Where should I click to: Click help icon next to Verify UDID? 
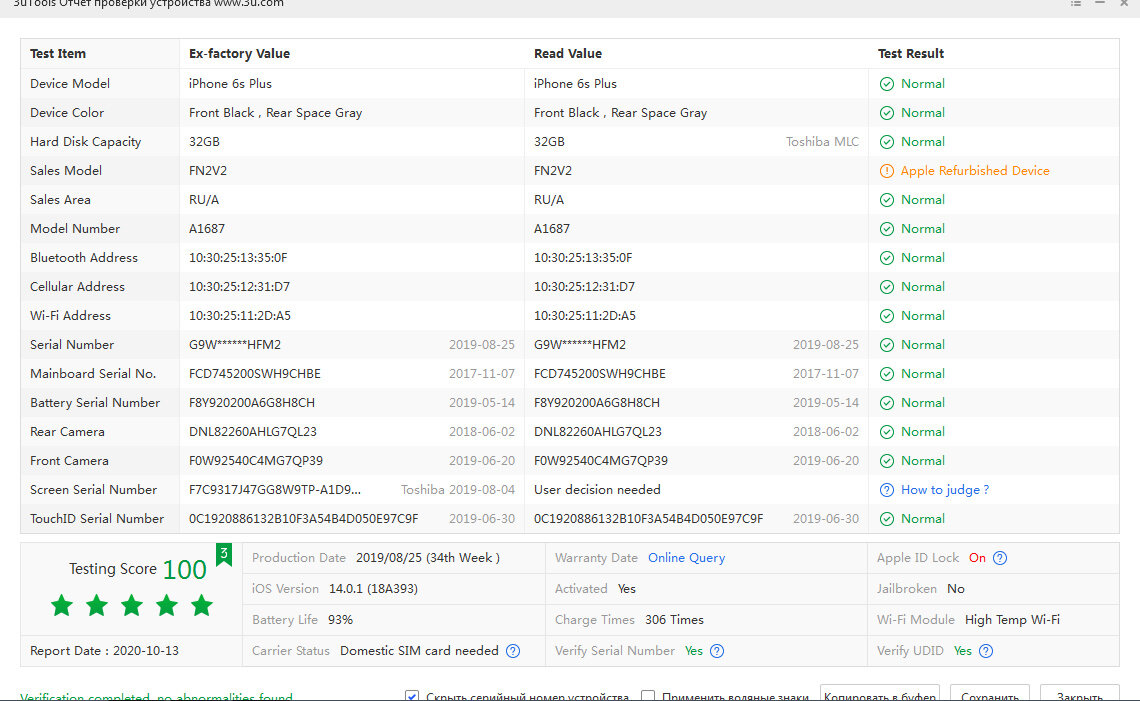pos(986,651)
